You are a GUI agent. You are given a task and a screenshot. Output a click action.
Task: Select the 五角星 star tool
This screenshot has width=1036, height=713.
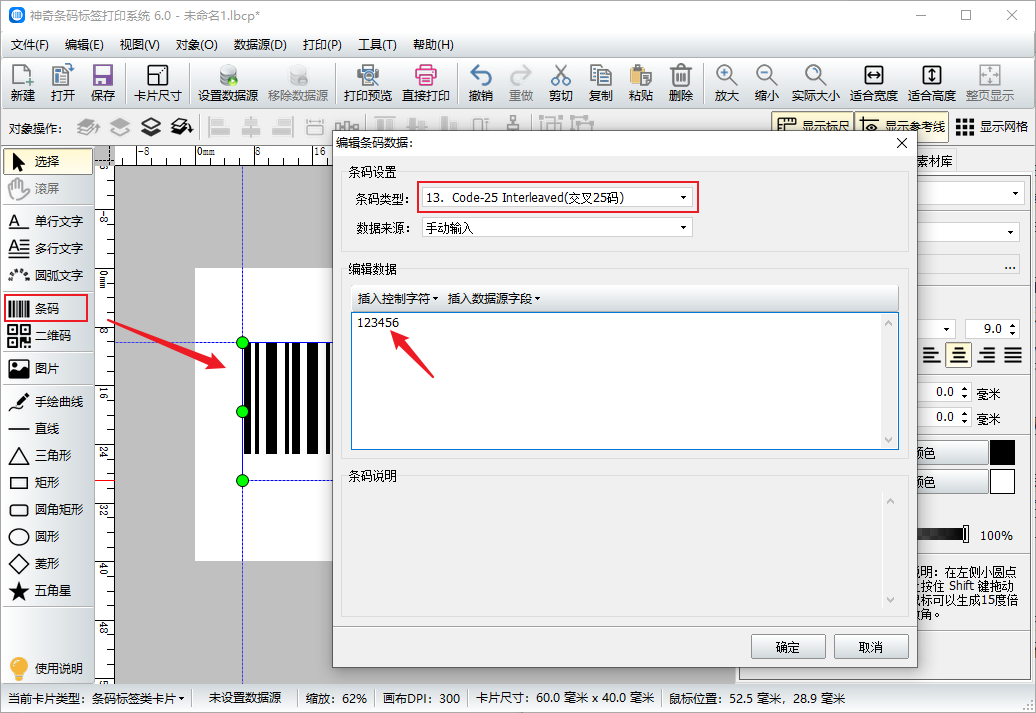tap(48, 591)
